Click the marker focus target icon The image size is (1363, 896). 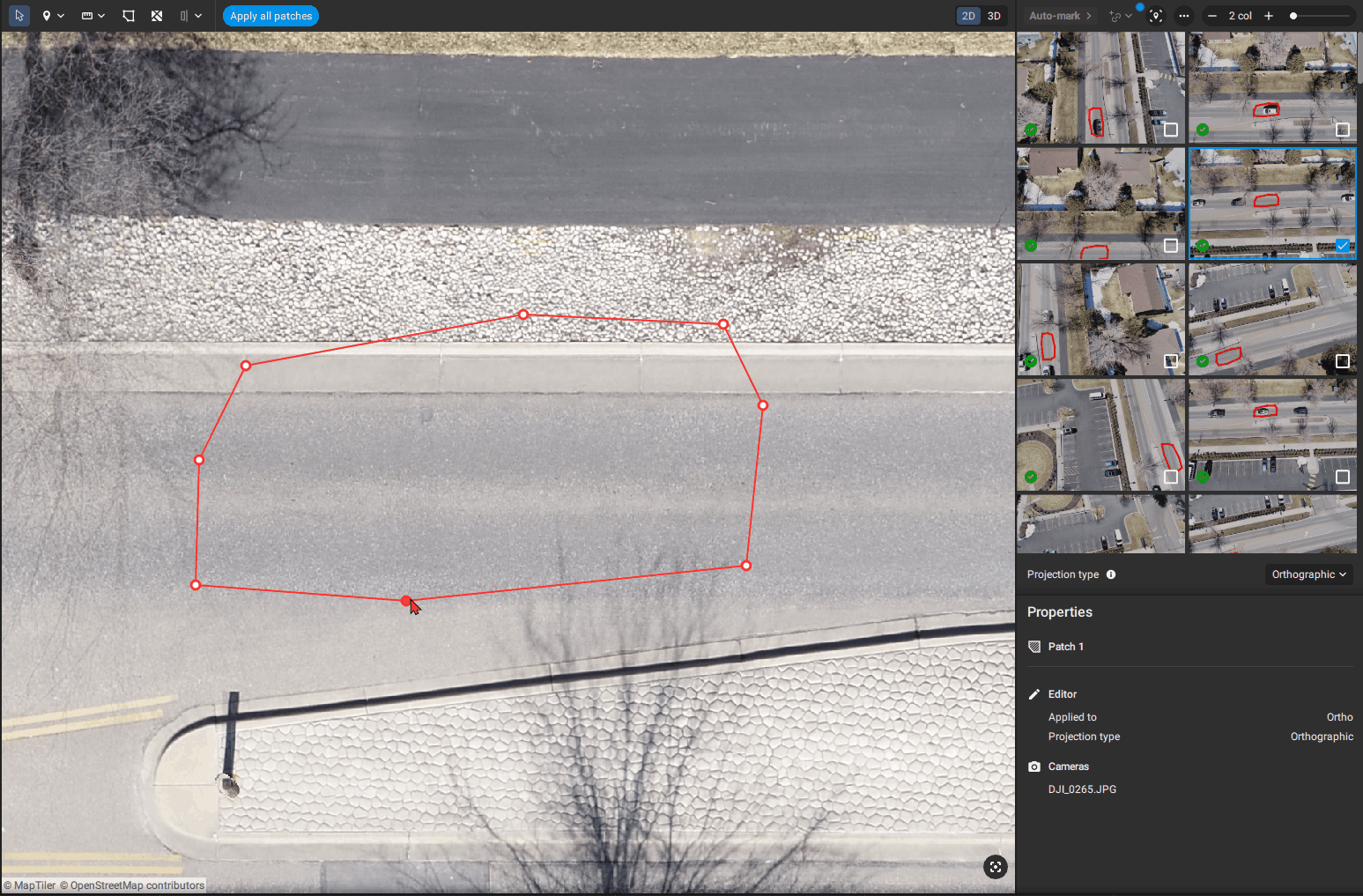click(1156, 16)
